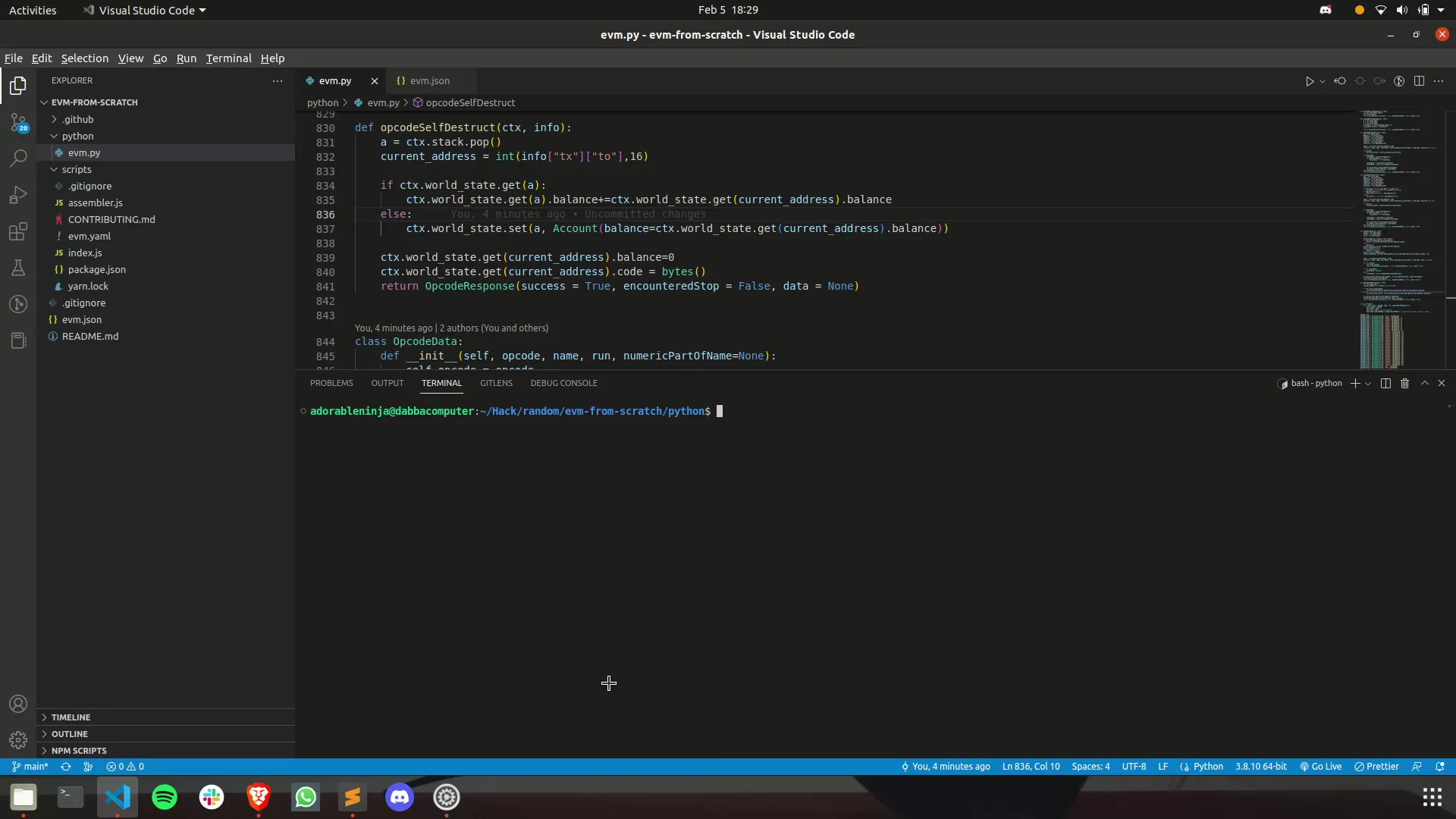This screenshot has height=819, width=1456.
Task: Kill the active terminal with the trash icon
Action: tap(1404, 383)
